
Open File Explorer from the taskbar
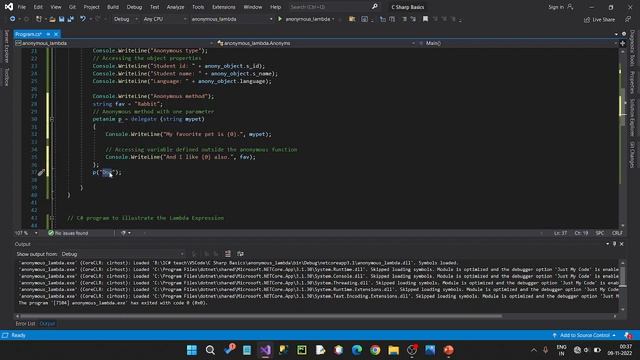pyautogui.click(x=393, y=350)
